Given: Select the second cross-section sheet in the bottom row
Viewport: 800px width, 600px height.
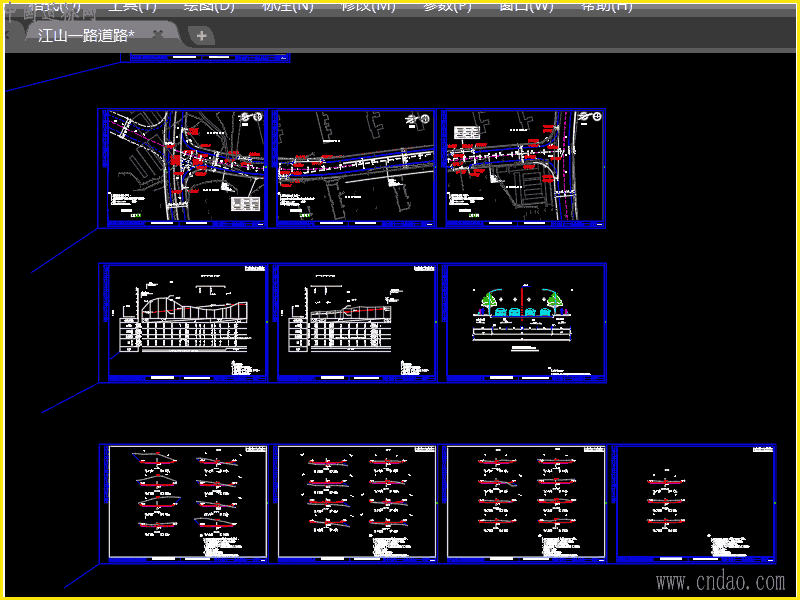Looking at the screenshot, I should point(353,504).
